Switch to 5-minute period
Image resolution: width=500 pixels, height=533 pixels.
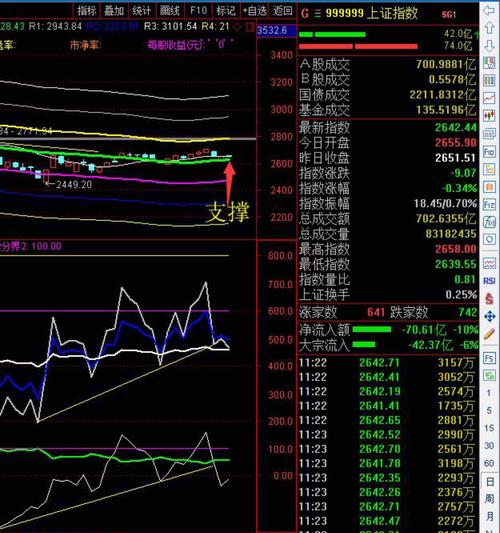489,411
